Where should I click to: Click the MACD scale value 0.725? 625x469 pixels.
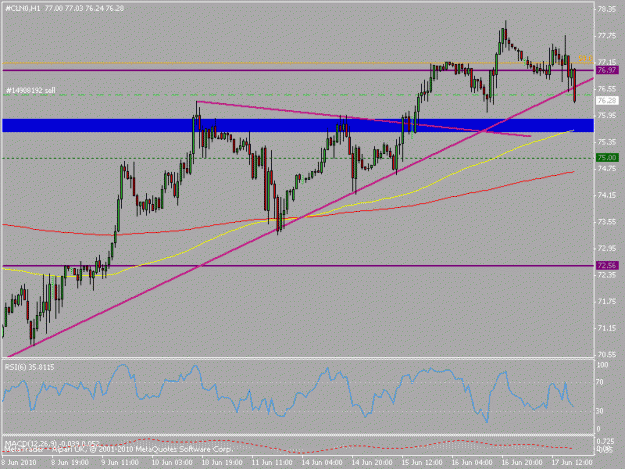[x=605, y=441]
